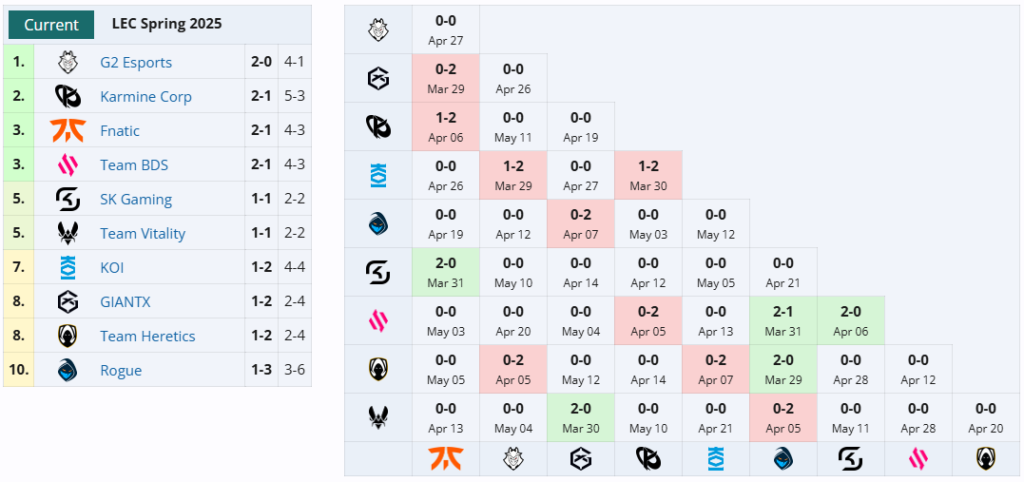Click Team Heretics logo in bottom matrix row

point(985,459)
